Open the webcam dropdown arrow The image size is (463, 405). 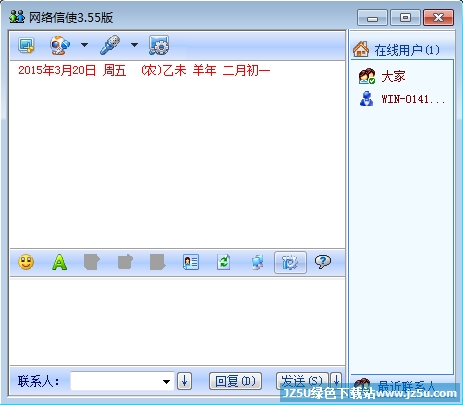coord(84,45)
